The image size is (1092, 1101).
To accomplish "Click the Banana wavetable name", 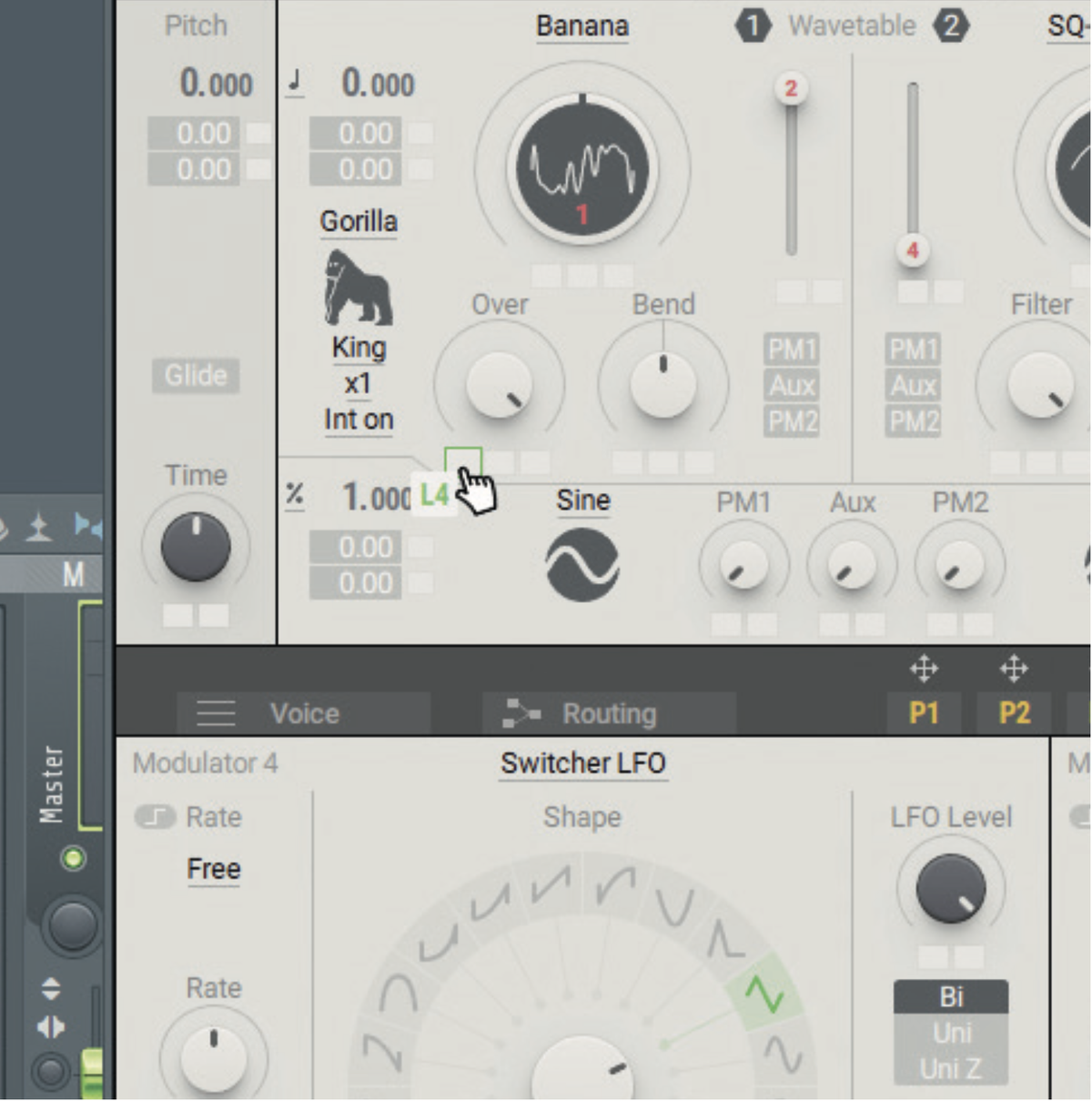I will pos(581,25).
